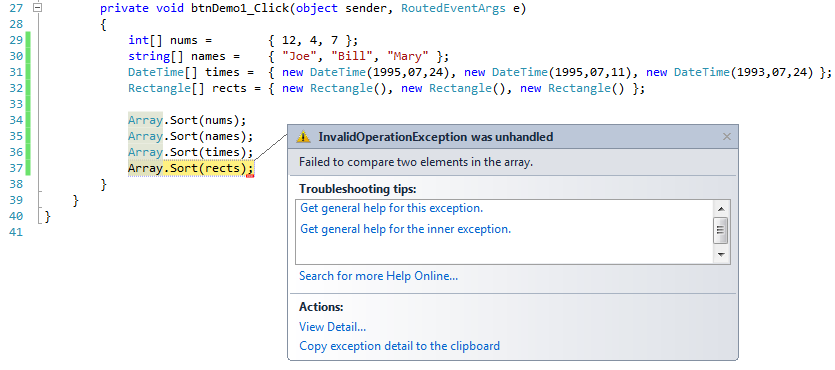This screenshot has height=370, width=835.
Task: Click line number 29 in the margin
Action: 17,40
